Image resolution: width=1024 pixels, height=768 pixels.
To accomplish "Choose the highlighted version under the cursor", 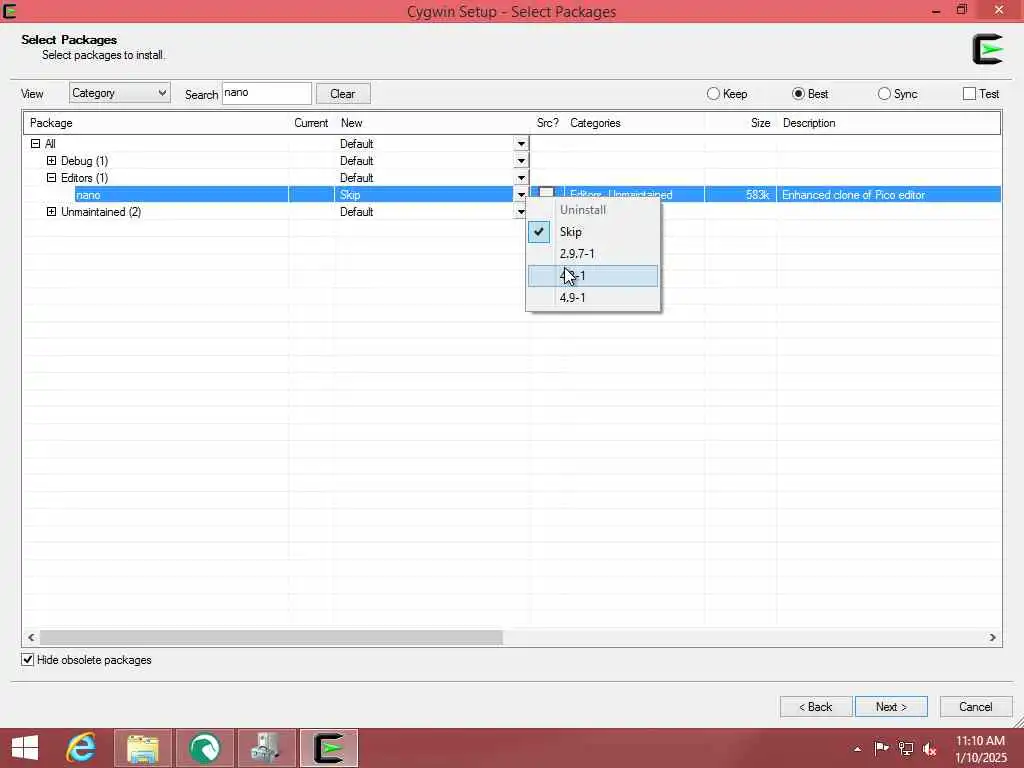I will pos(593,276).
